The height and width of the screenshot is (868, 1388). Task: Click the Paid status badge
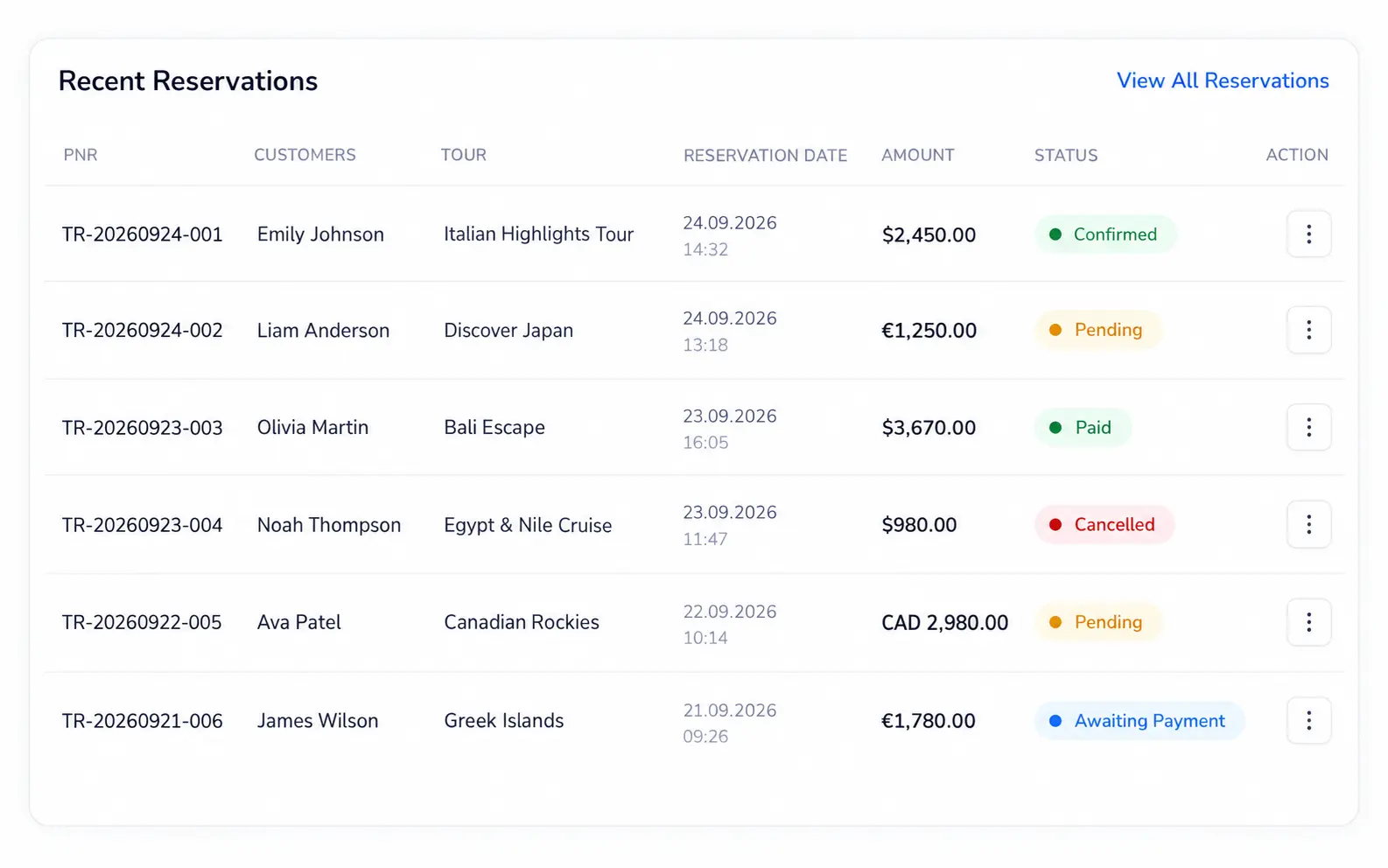(1083, 427)
